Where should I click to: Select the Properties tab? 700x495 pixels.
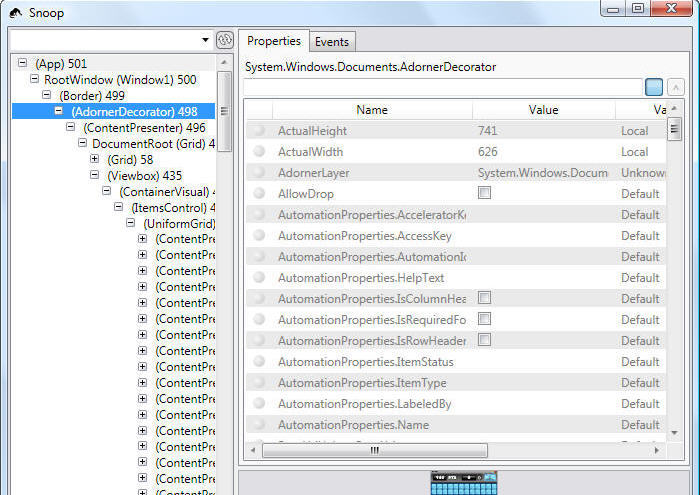[274, 41]
